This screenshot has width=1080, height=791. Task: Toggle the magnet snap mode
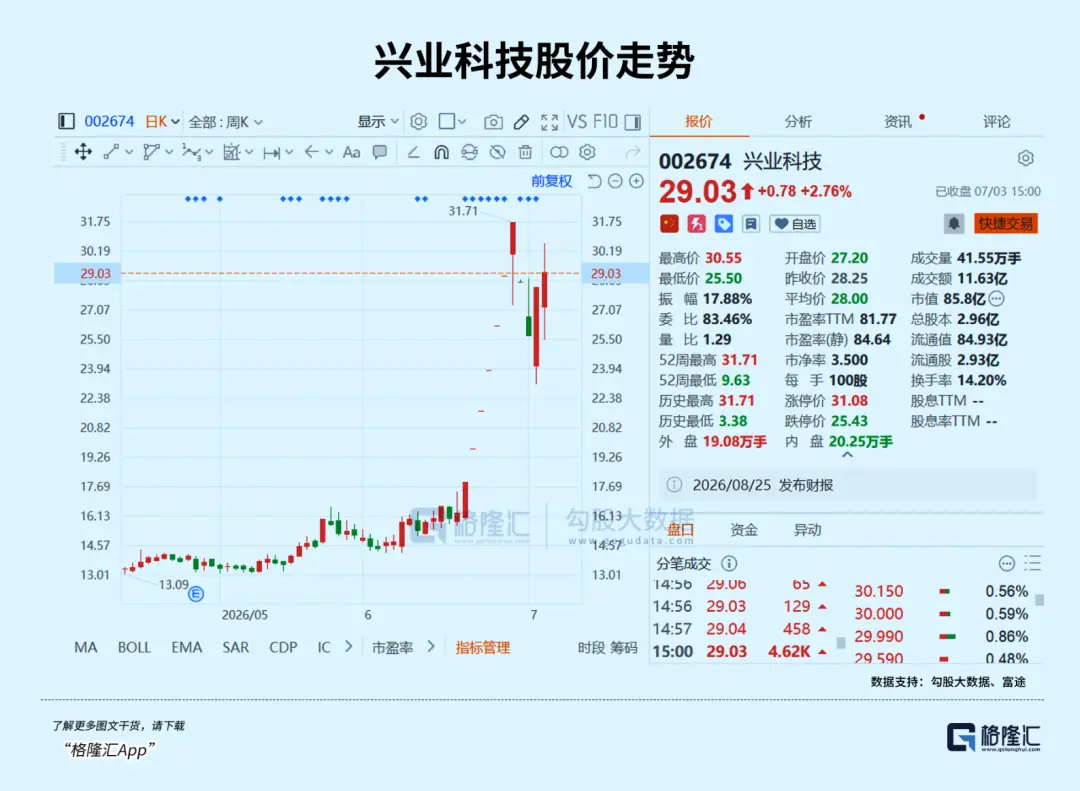pyautogui.click(x=442, y=152)
